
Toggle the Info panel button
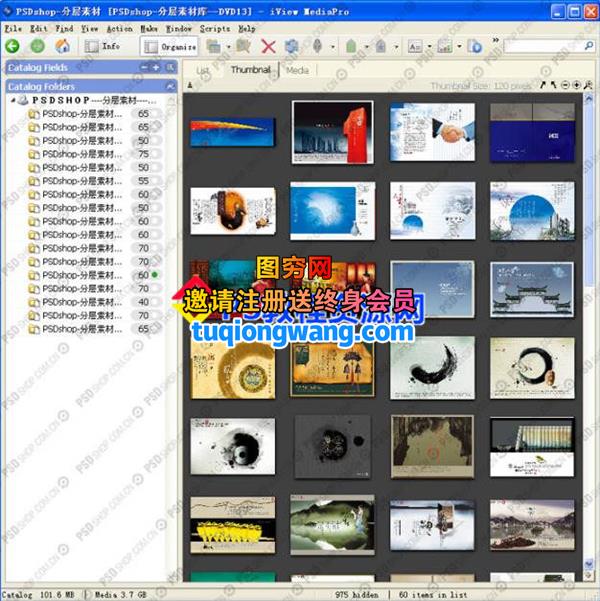pyautogui.click(x=102, y=46)
